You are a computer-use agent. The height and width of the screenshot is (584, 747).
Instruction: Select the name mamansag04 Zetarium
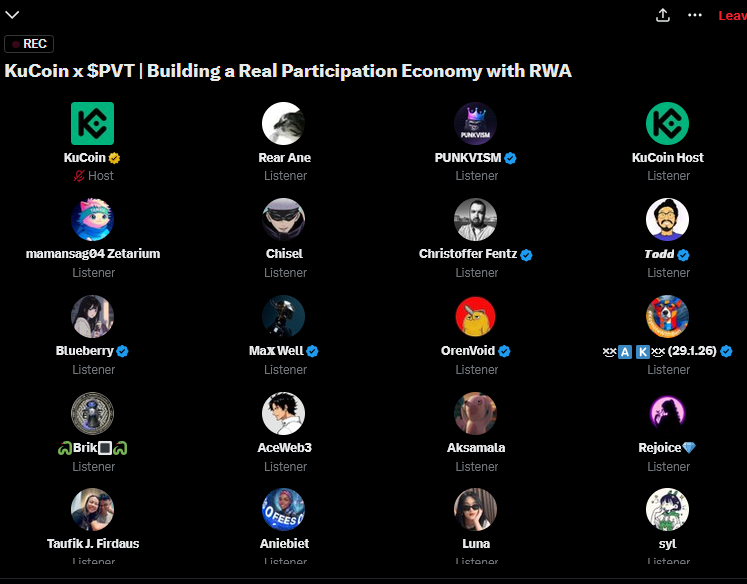pyautogui.click(x=93, y=254)
